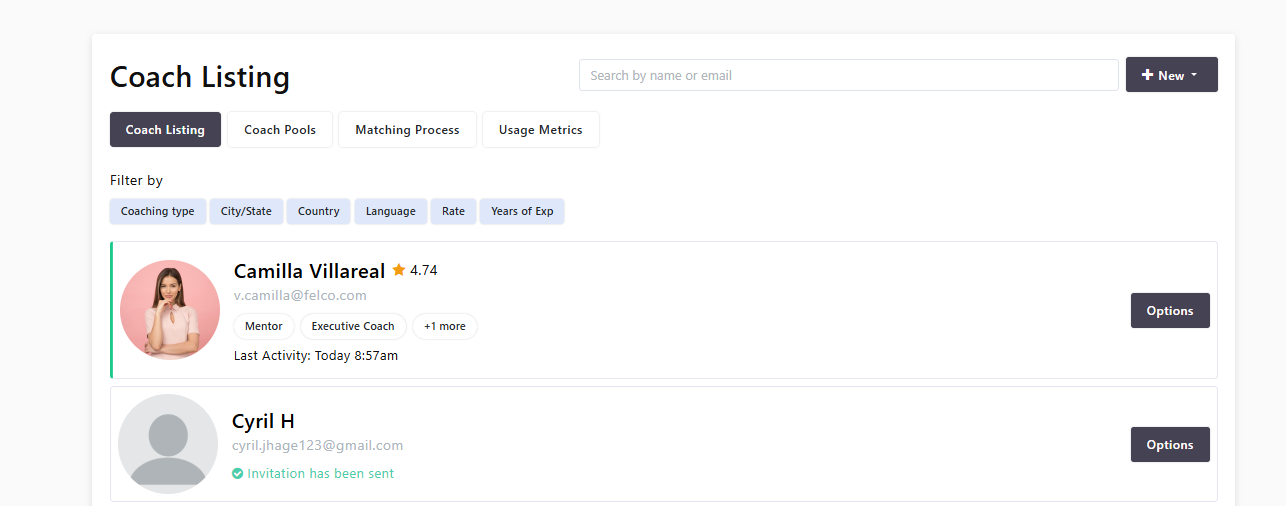
Task: Select the Coach Listing tab
Action: coord(165,130)
